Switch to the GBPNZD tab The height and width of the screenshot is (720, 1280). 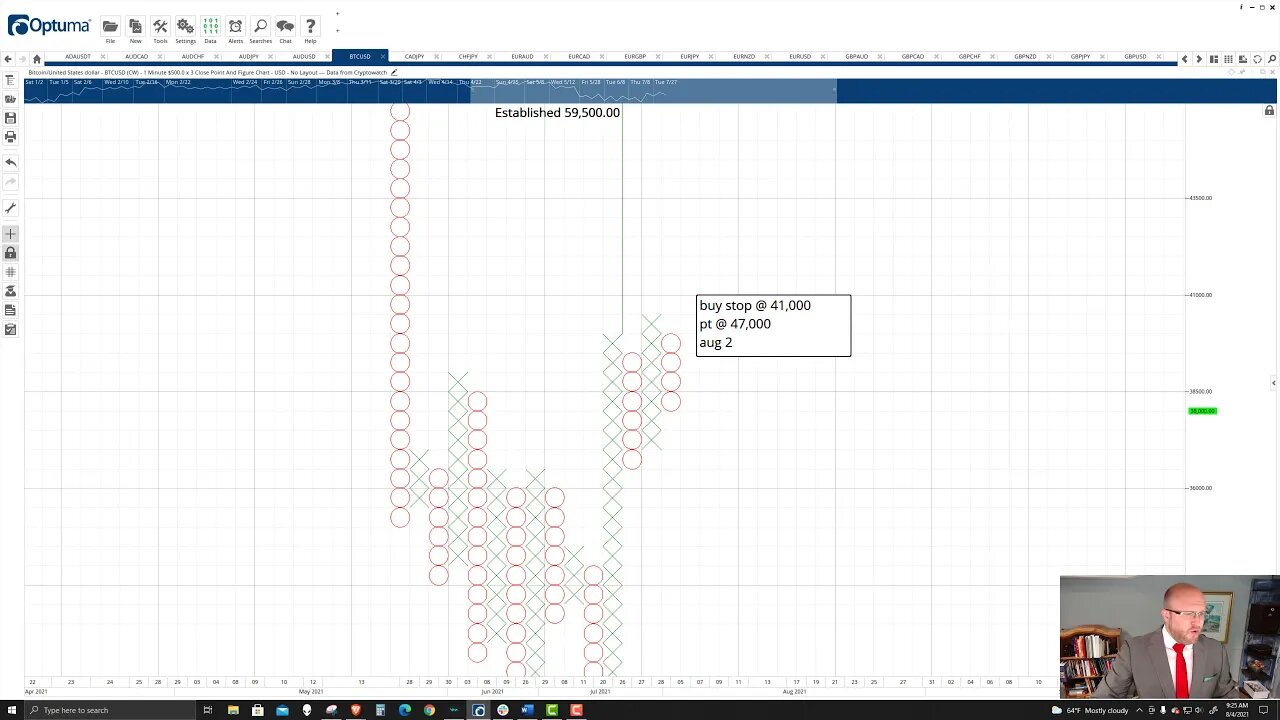(x=1025, y=57)
